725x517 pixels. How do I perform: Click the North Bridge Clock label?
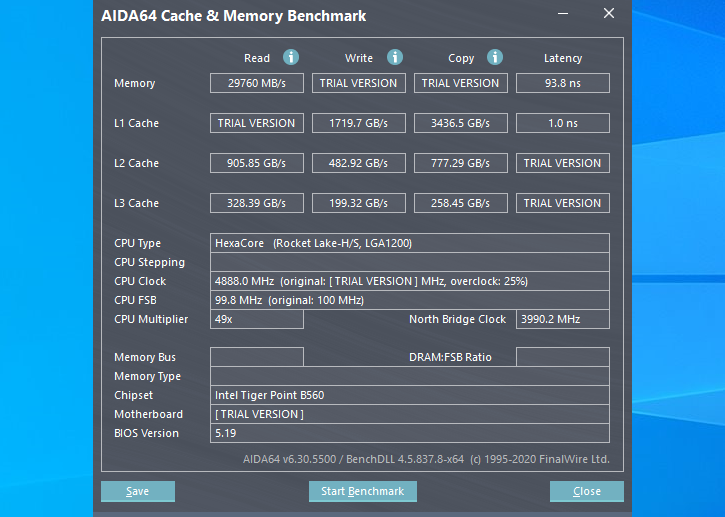pos(457,320)
